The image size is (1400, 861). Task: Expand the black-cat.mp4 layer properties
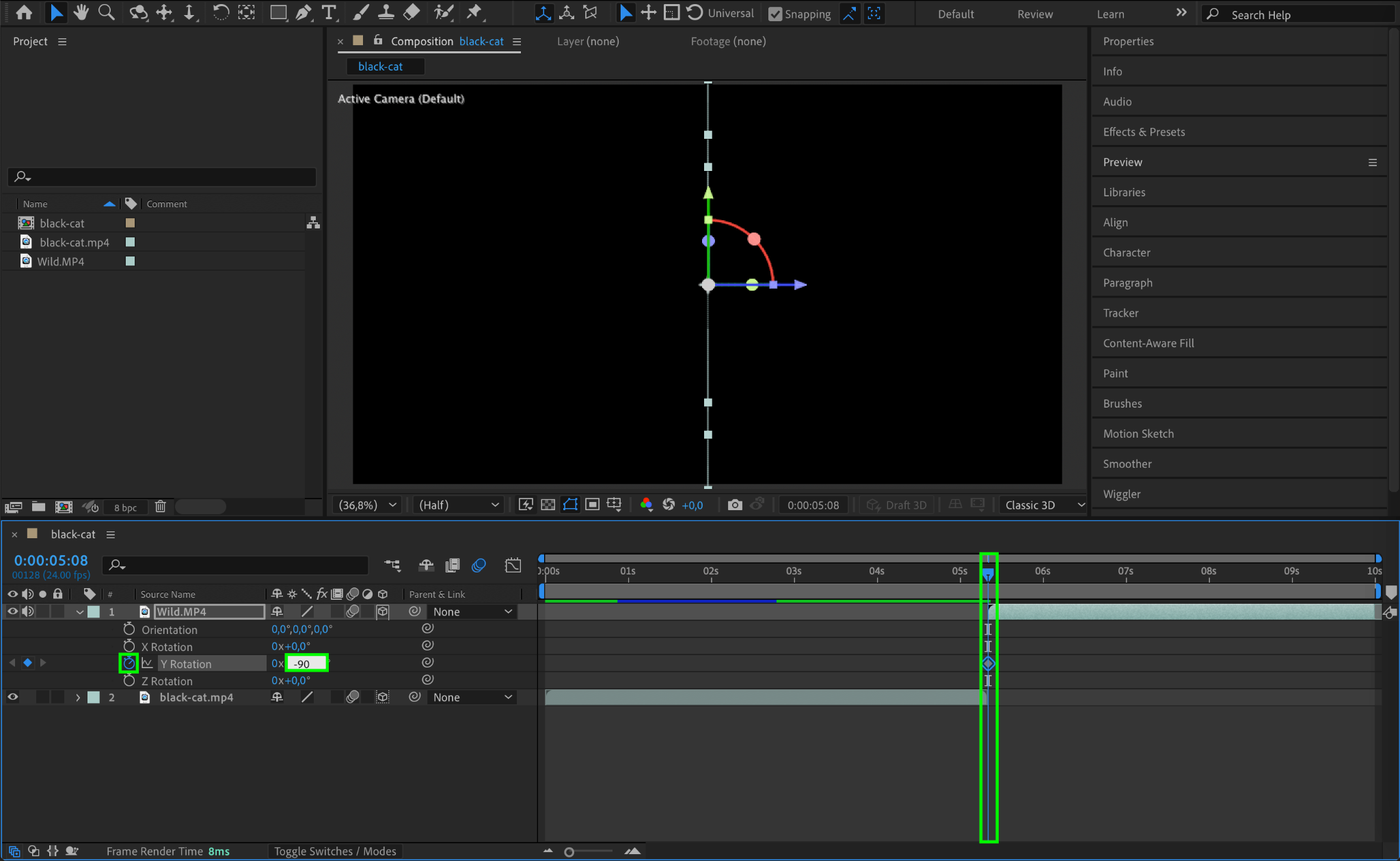tap(78, 697)
